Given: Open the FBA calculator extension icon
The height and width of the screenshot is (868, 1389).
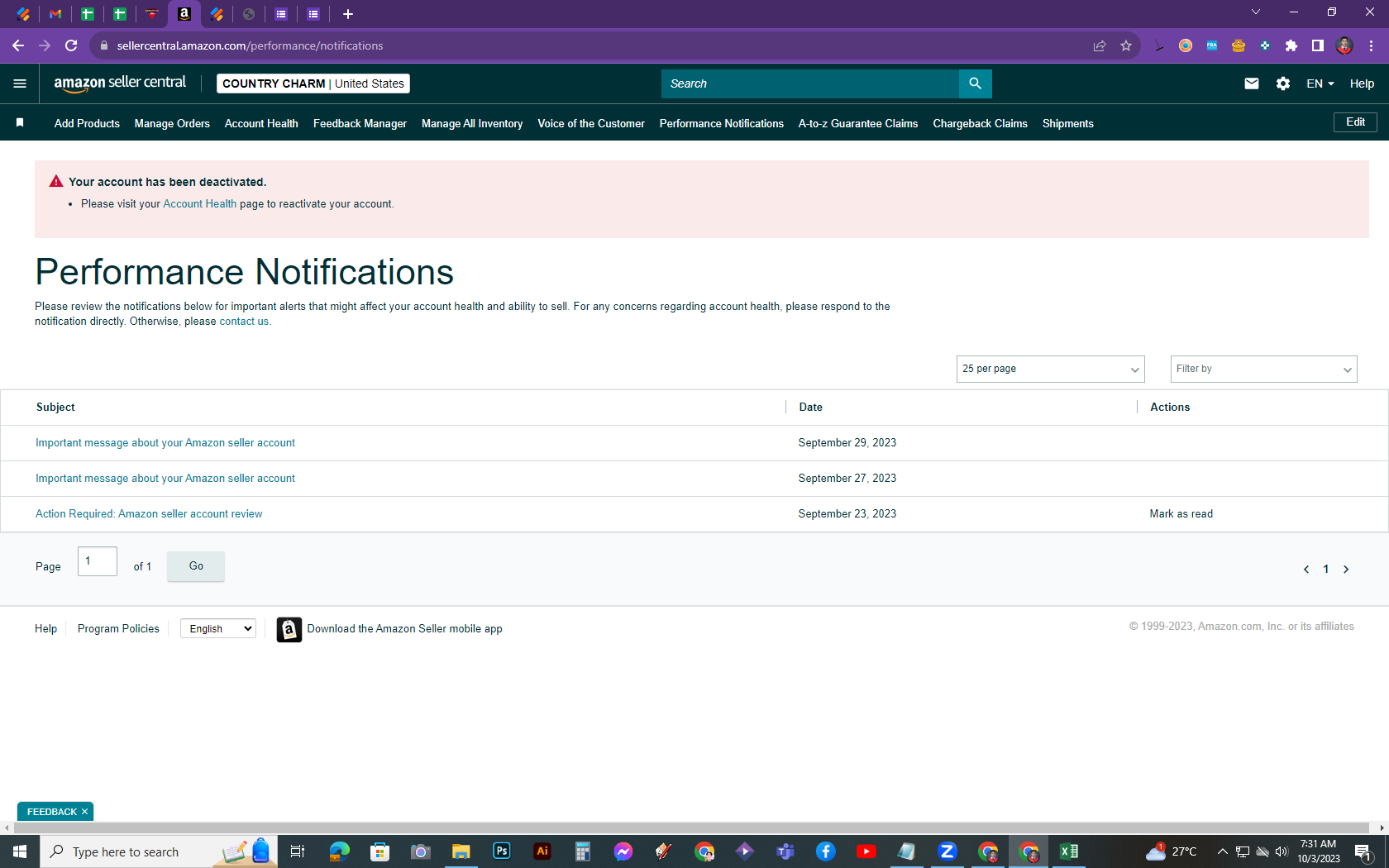Looking at the screenshot, I should (x=1212, y=45).
